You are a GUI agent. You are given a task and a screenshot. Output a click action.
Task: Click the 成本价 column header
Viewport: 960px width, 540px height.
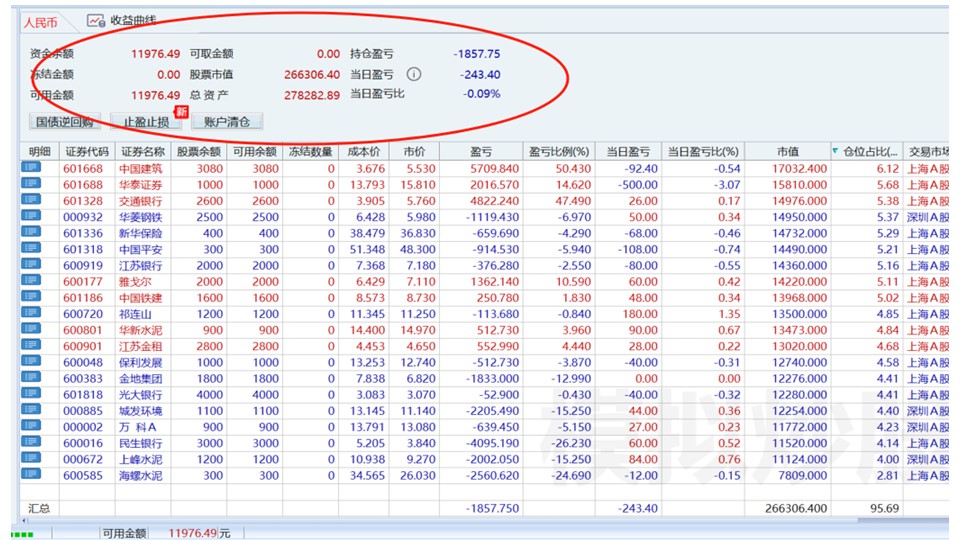coord(364,151)
